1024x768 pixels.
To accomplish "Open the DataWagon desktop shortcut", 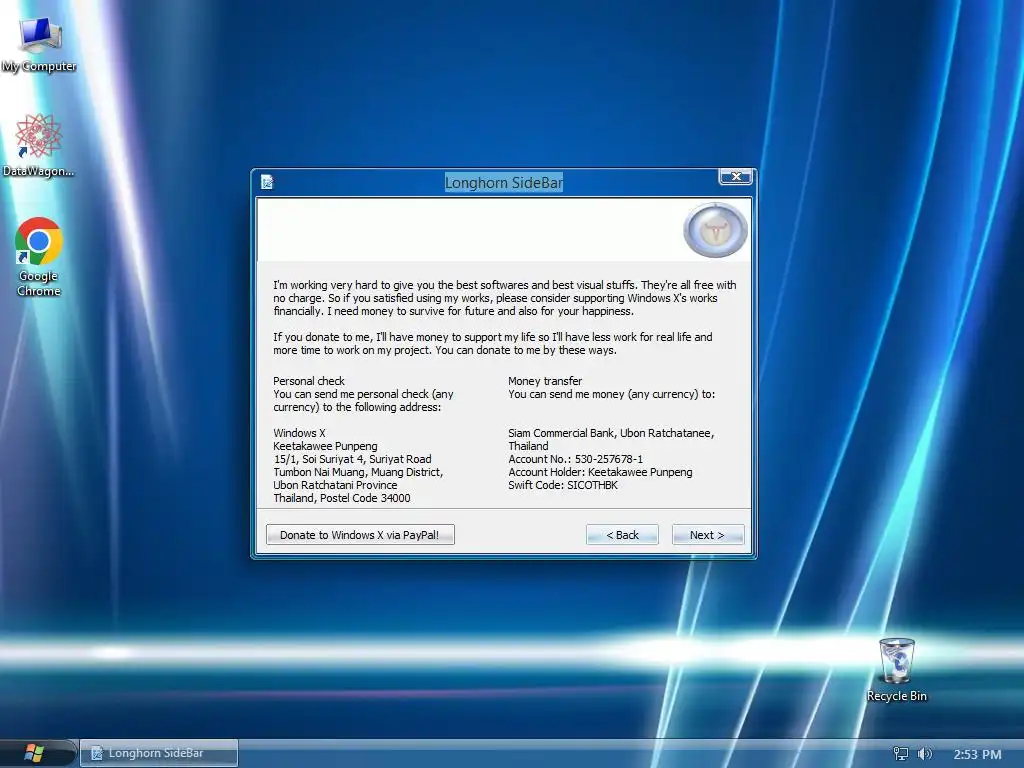I will coord(38,145).
